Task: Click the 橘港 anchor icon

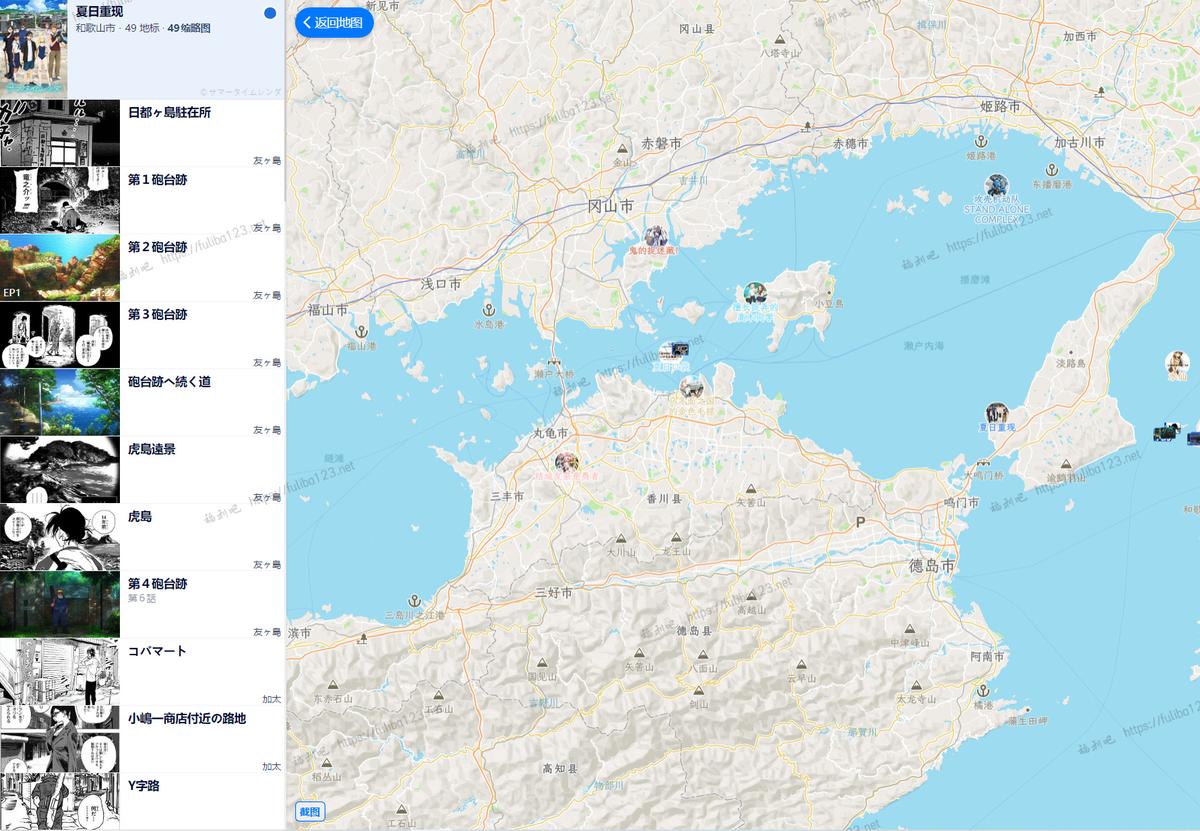Action: click(983, 690)
